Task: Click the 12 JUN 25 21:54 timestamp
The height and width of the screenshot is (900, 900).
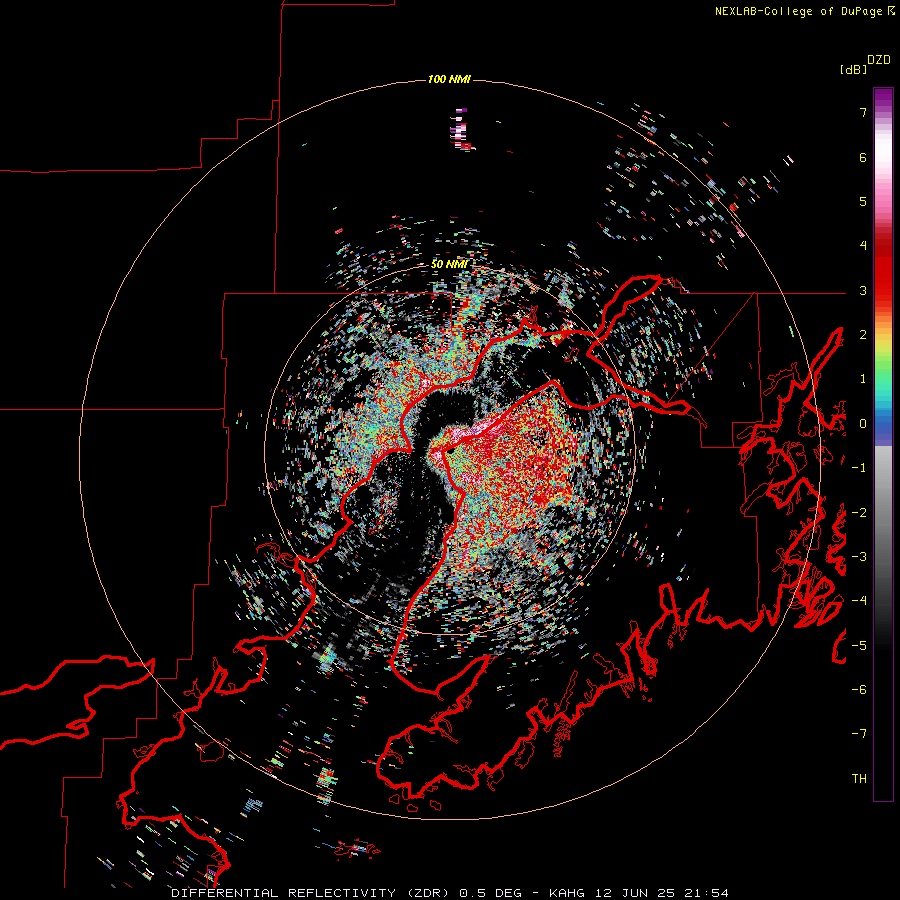Action: point(661,893)
